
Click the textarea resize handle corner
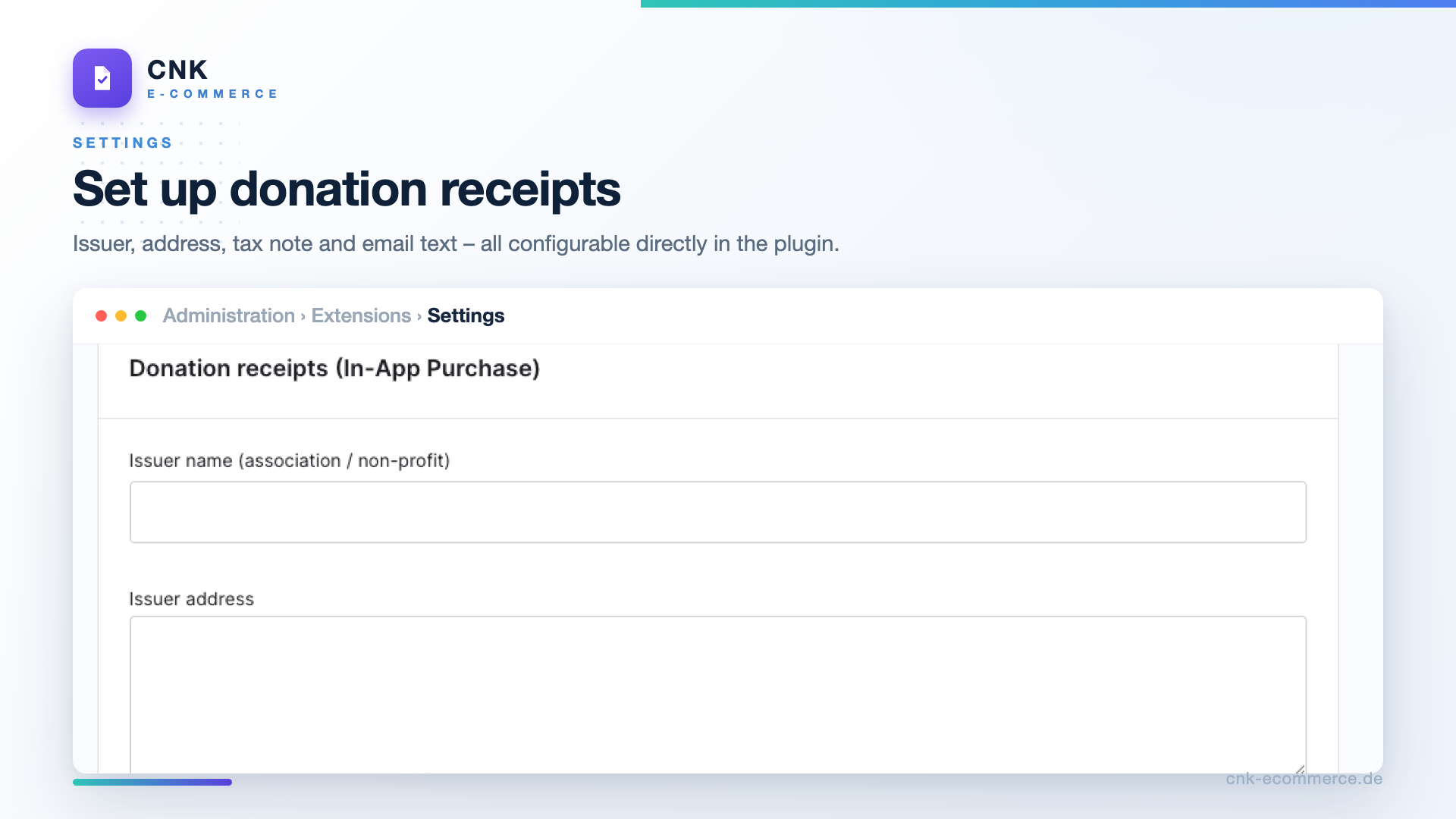(x=1300, y=768)
